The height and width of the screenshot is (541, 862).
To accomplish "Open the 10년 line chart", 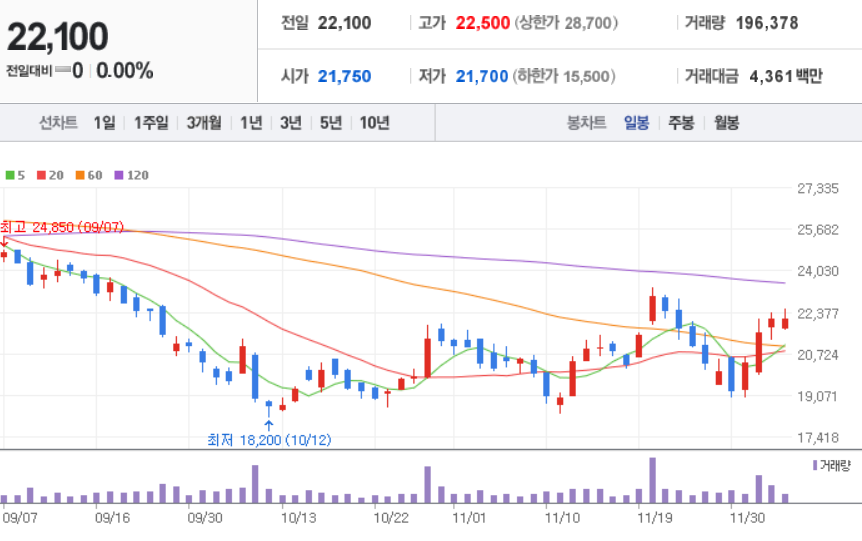I will pos(374,123).
